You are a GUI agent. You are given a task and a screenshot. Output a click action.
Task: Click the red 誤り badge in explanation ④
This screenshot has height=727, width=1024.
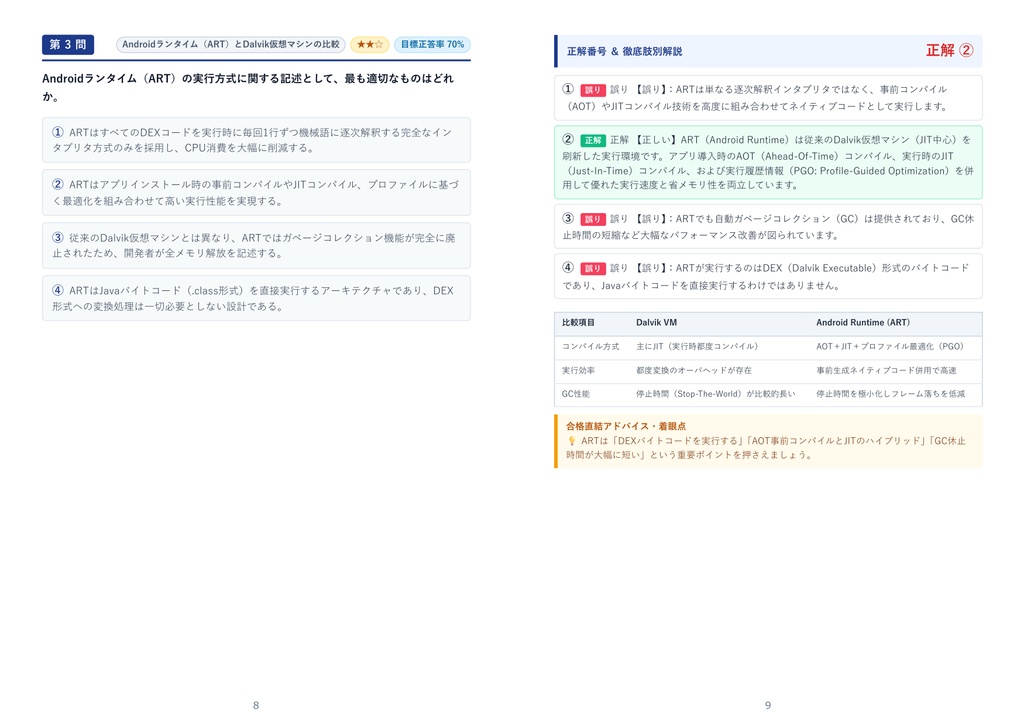point(592,268)
